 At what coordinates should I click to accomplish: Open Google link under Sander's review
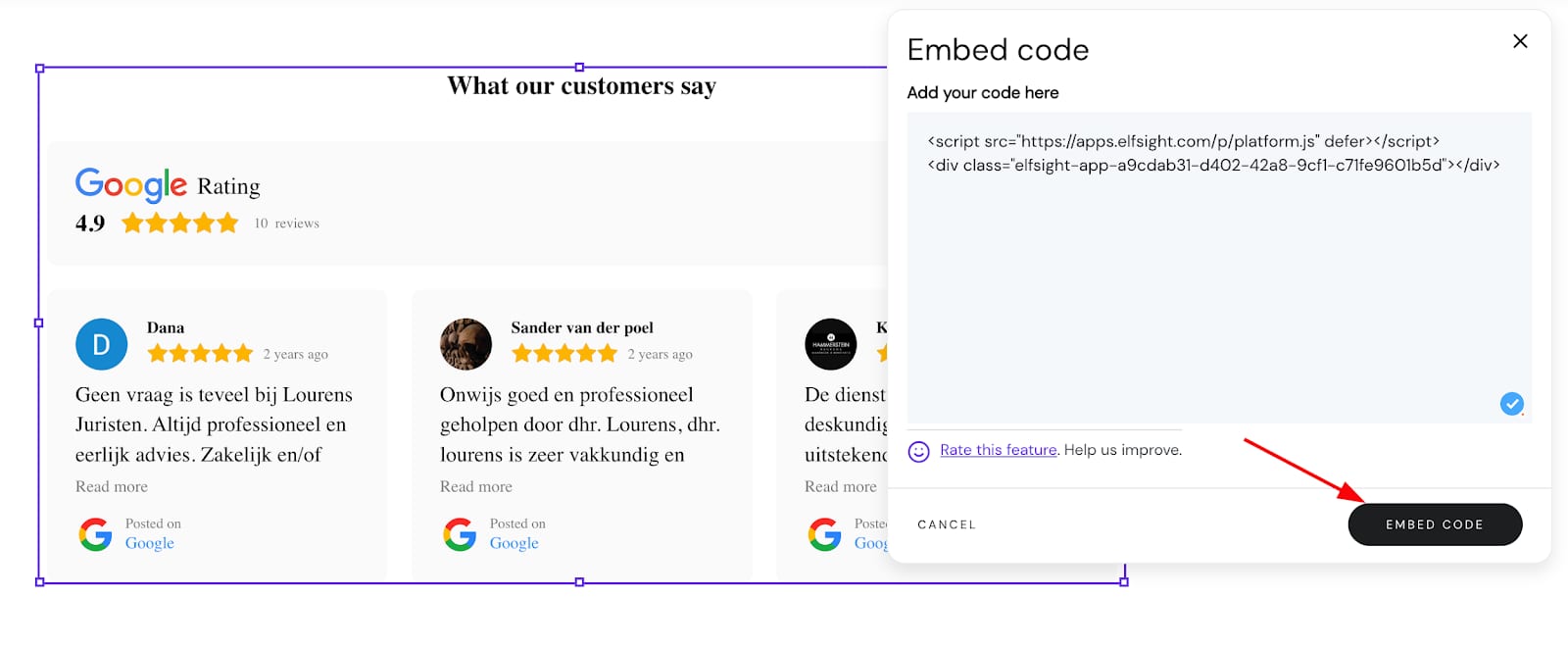[514, 543]
